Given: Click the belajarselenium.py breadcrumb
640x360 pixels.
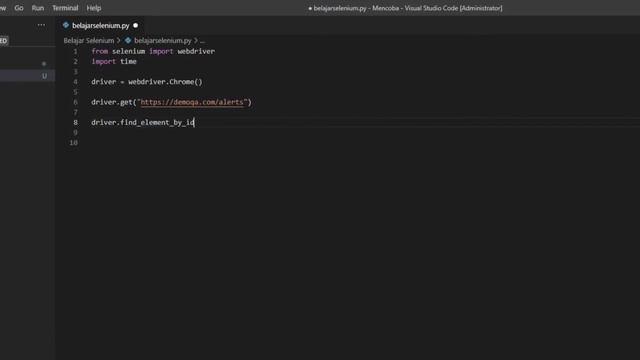Looking at the screenshot, I should [x=162, y=40].
